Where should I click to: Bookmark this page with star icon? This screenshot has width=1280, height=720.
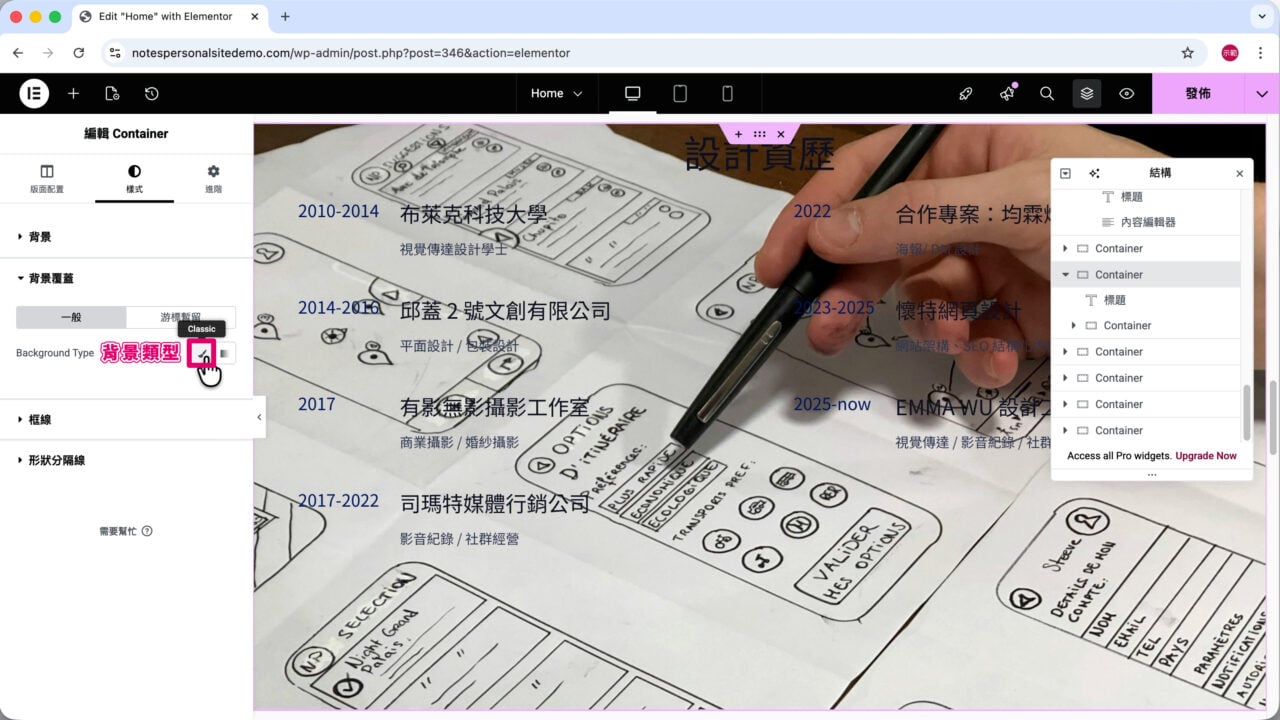click(1188, 53)
